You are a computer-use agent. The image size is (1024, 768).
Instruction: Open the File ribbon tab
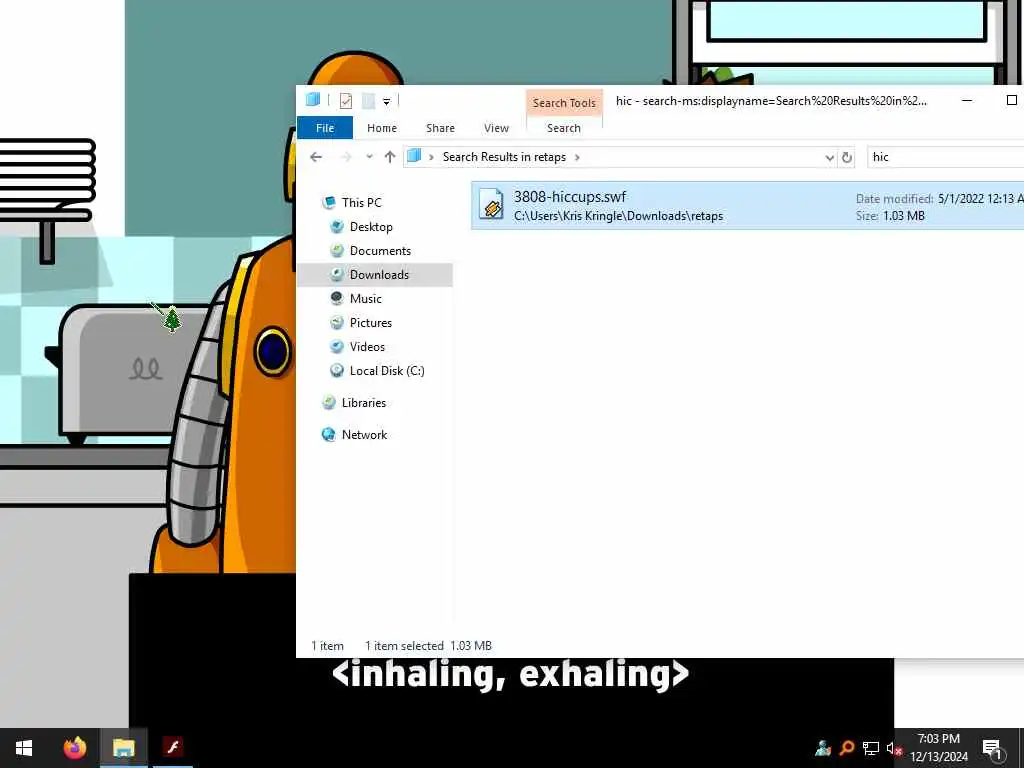[x=325, y=128]
